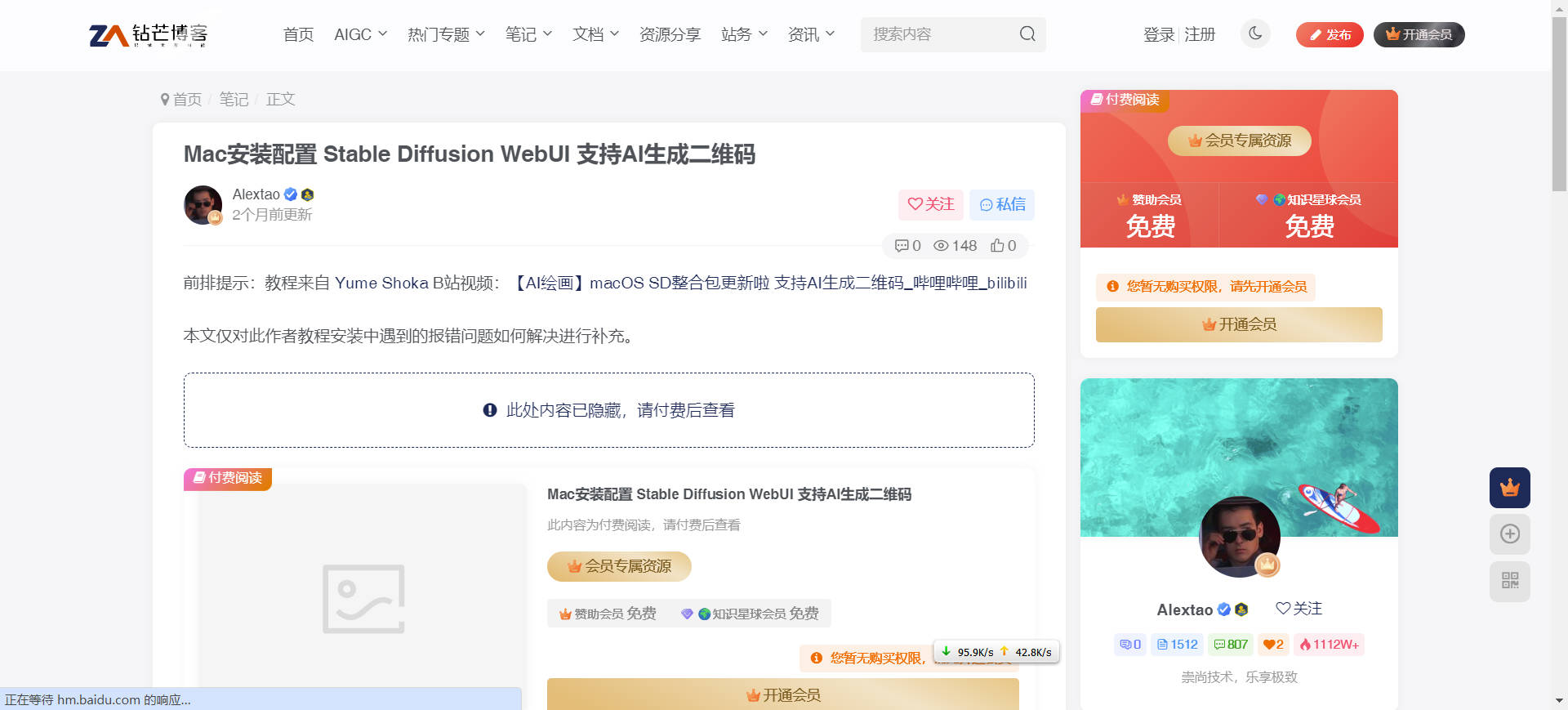Open the 注册 register link
The image size is (1568, 710).
1200,34
